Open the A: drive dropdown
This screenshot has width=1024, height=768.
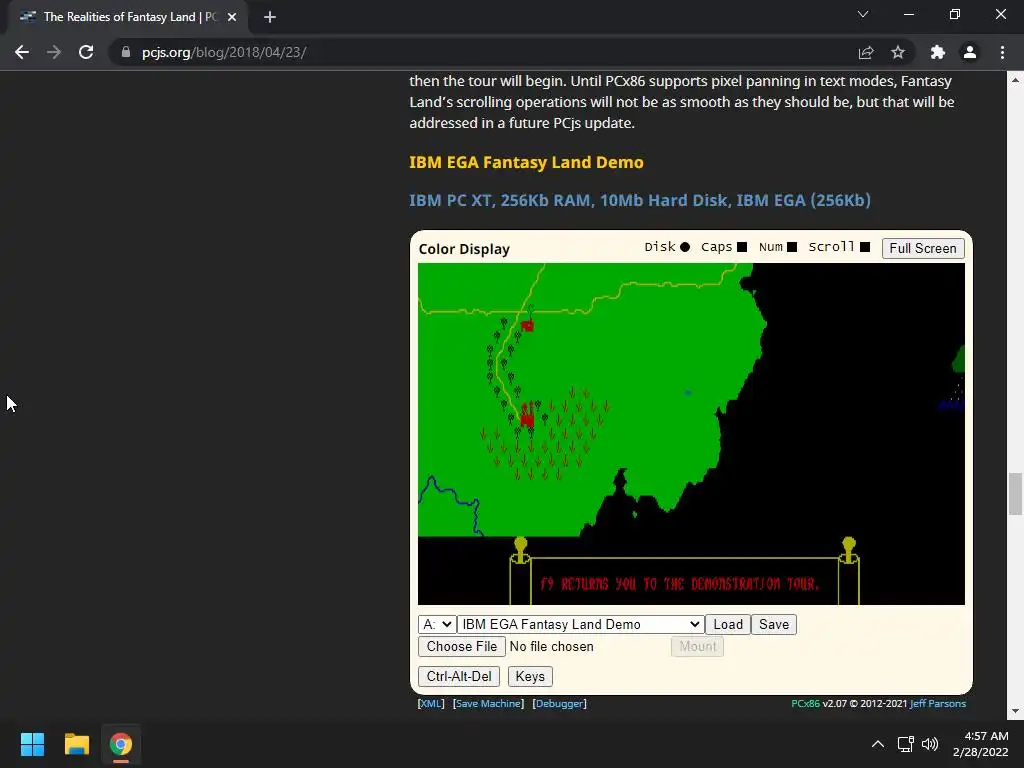tap(437, 624)
